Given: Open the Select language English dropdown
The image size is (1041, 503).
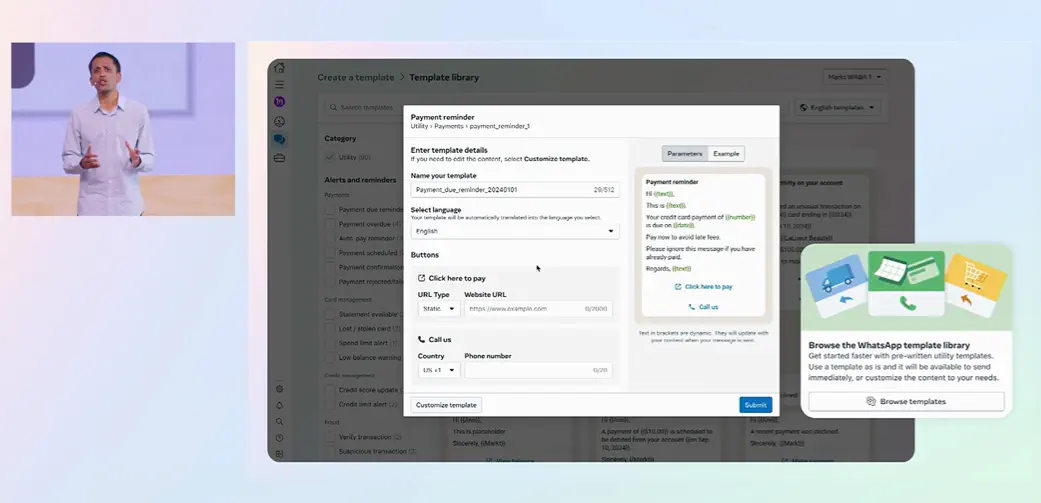Looking at the screenshot, I should pos(515,231).
